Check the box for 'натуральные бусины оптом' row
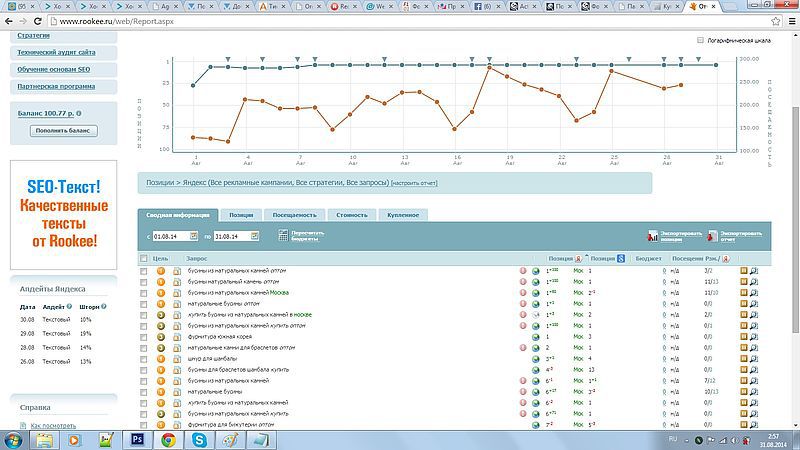This screenshot has width=800, height=450. pyautogui.click(x=144, y=303)
